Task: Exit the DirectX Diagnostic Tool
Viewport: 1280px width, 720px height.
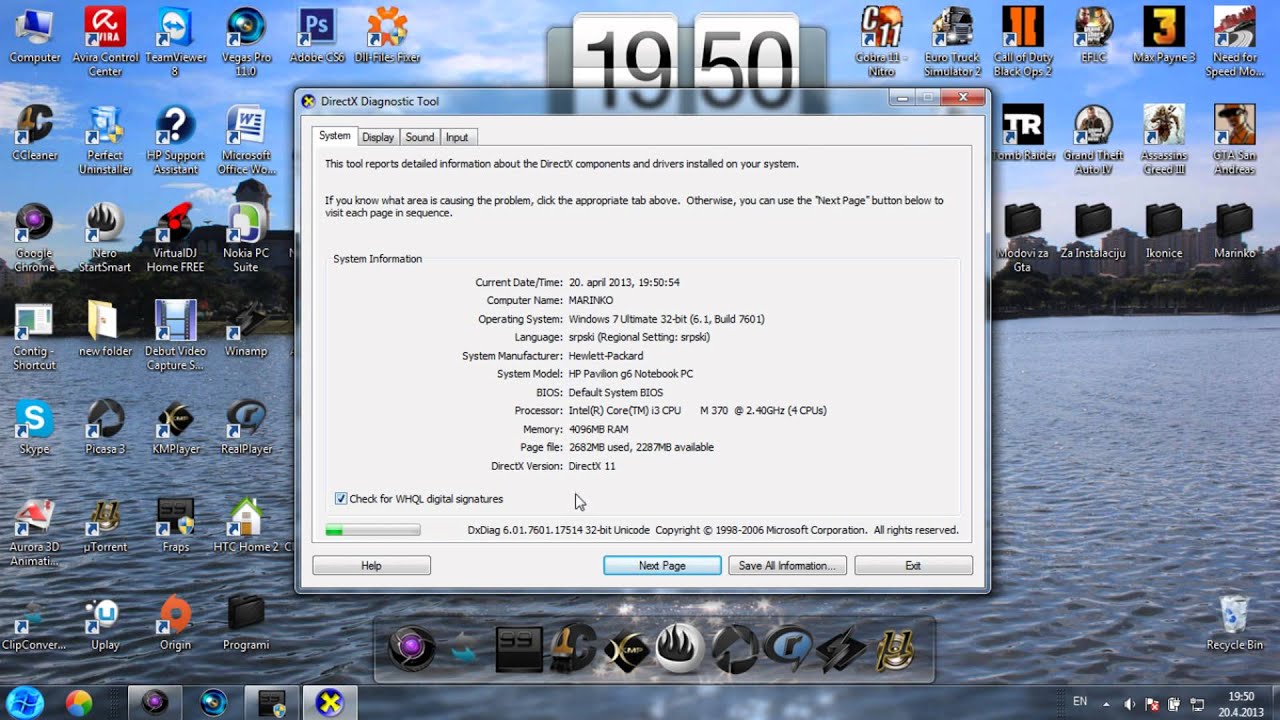Action: coord(913,566)
